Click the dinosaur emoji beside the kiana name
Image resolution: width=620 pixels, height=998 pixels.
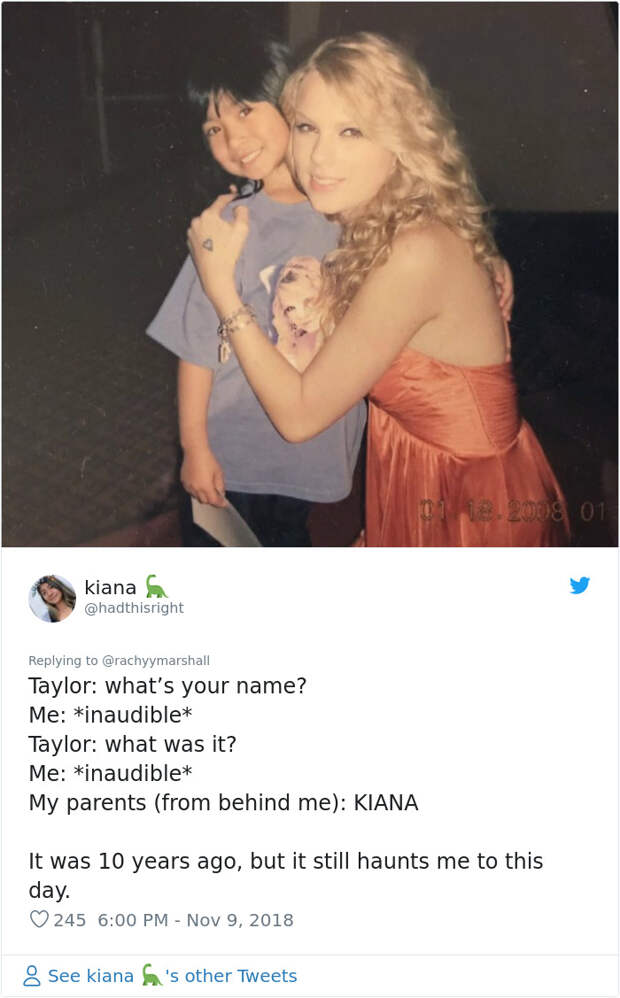tap(156, 586)
